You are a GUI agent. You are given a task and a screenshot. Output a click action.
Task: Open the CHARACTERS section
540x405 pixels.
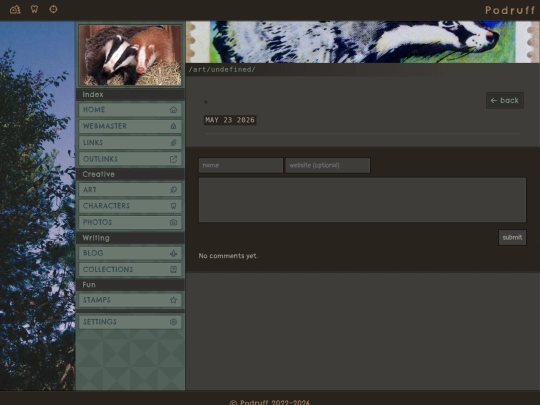pyautogui.click(x=130, y=206)
